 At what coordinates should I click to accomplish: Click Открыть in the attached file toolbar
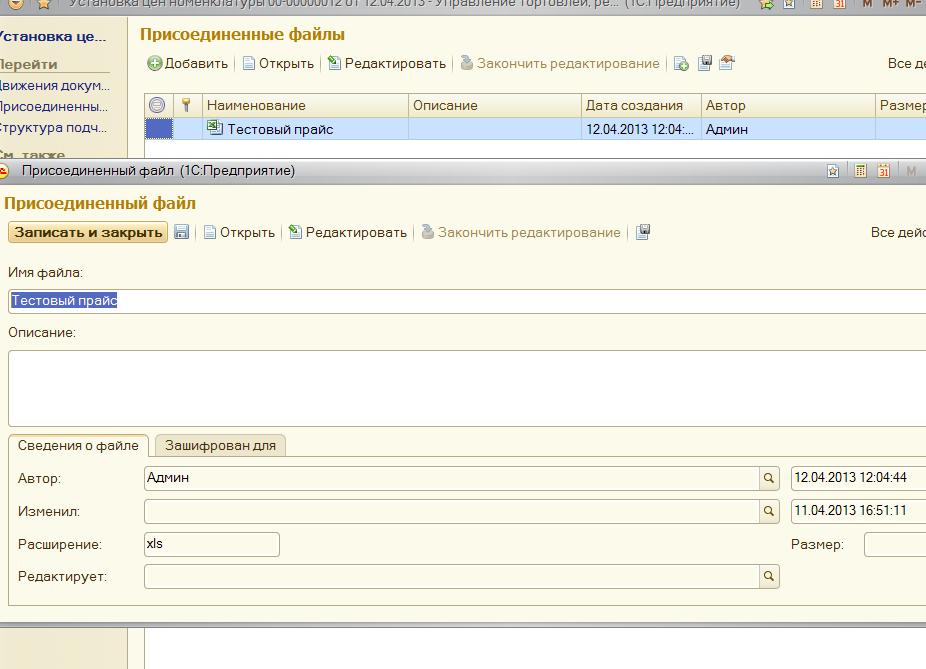click(x=239, y=232)
